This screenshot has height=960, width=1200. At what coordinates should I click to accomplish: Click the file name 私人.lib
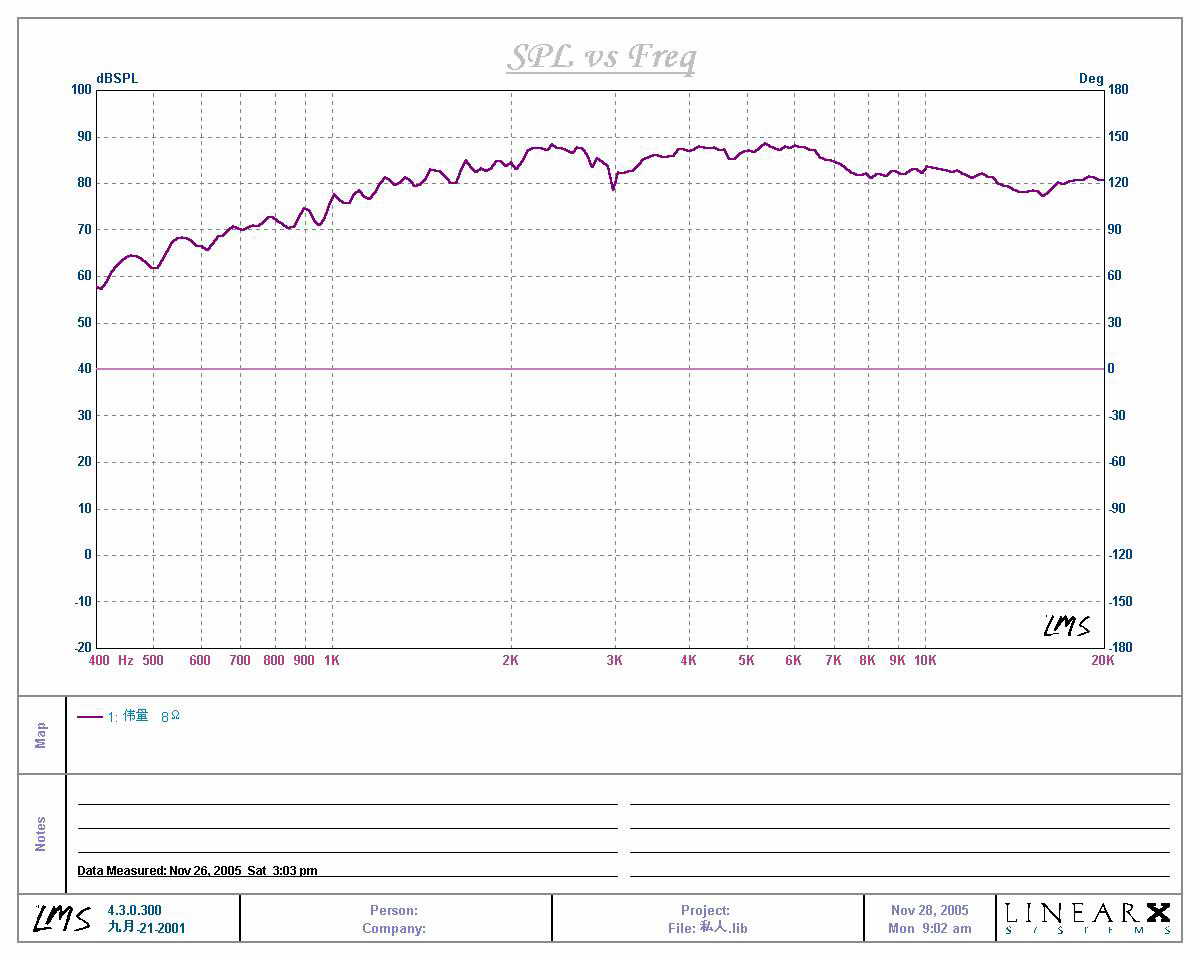pyautogui.click(x=722, y=928)
